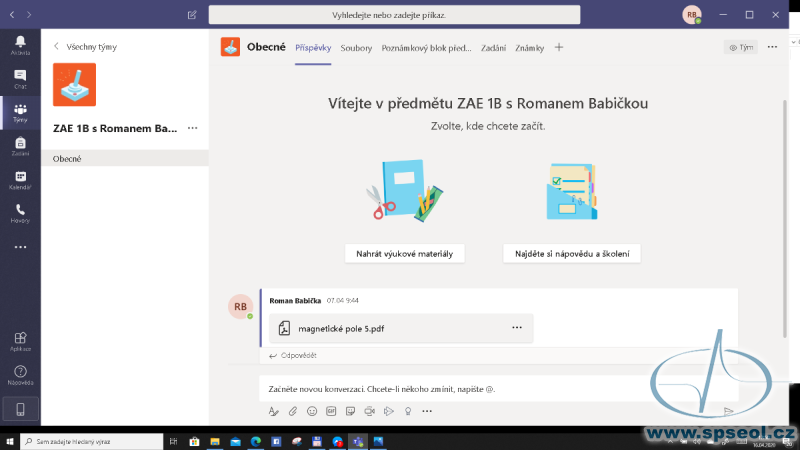Open the RB profile avatar menu
The image size is (800, 450).
click(692, 15)
